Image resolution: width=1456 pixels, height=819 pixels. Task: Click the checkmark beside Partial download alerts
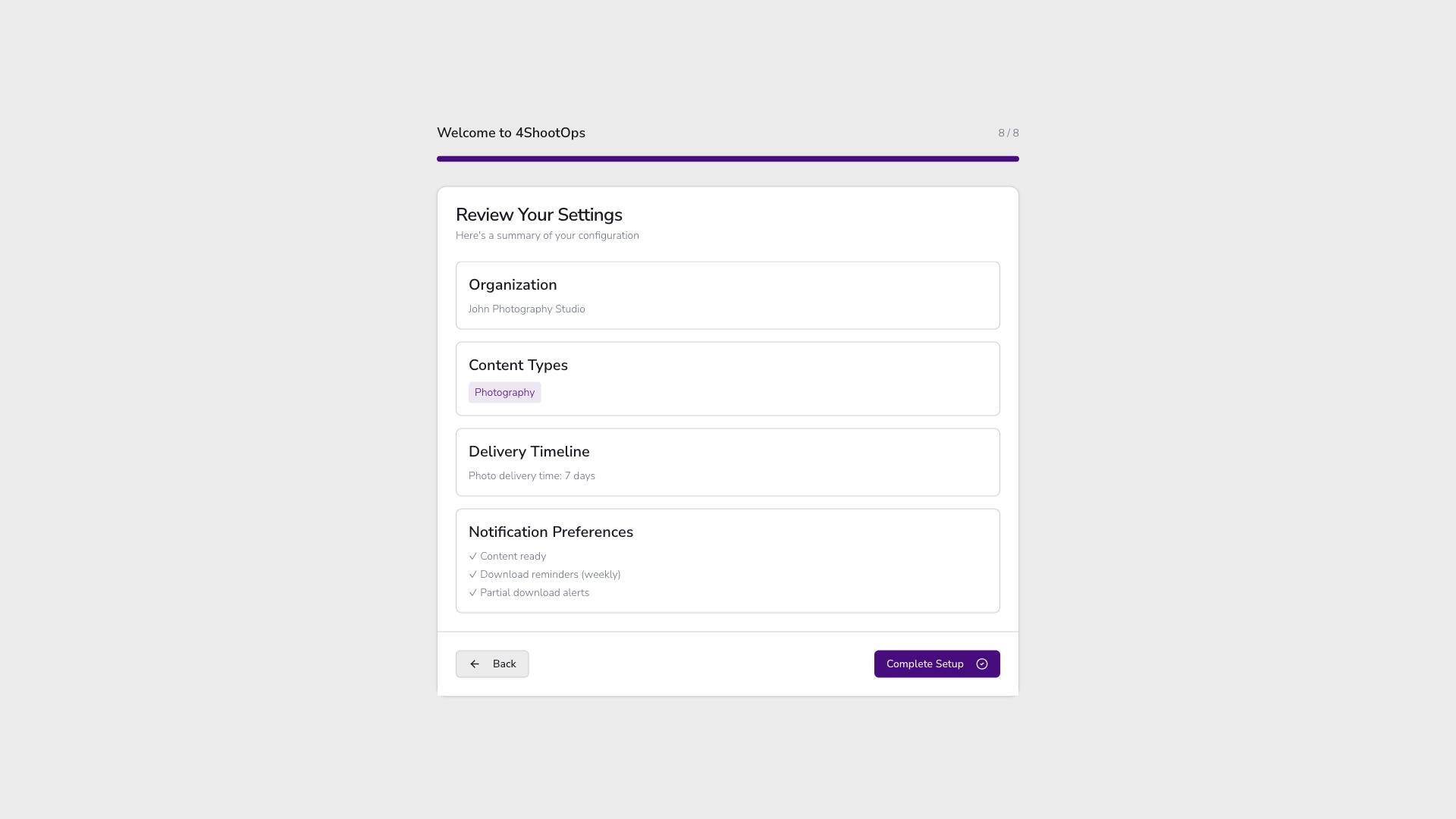point(472,593)
